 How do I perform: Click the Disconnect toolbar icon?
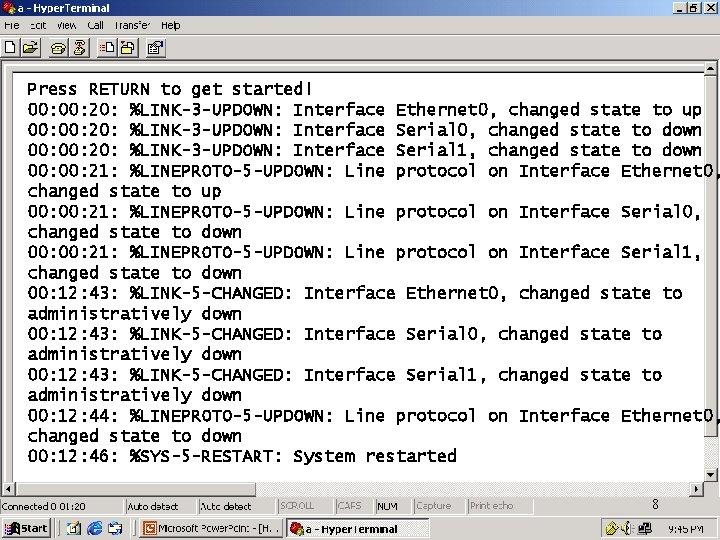pos(79,48)
